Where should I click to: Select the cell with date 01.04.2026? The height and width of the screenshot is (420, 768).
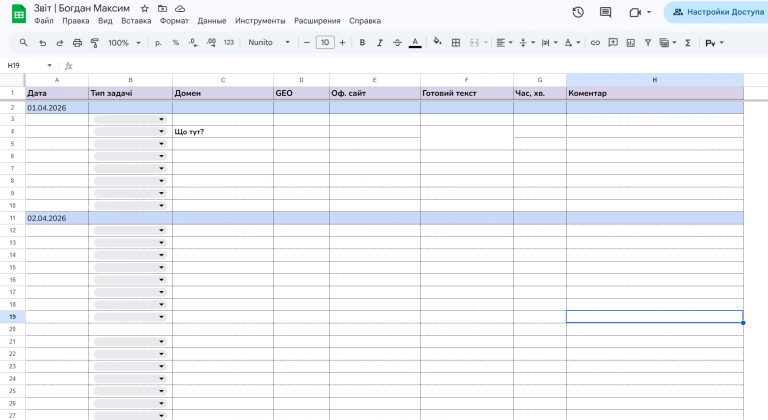(57, 108)
